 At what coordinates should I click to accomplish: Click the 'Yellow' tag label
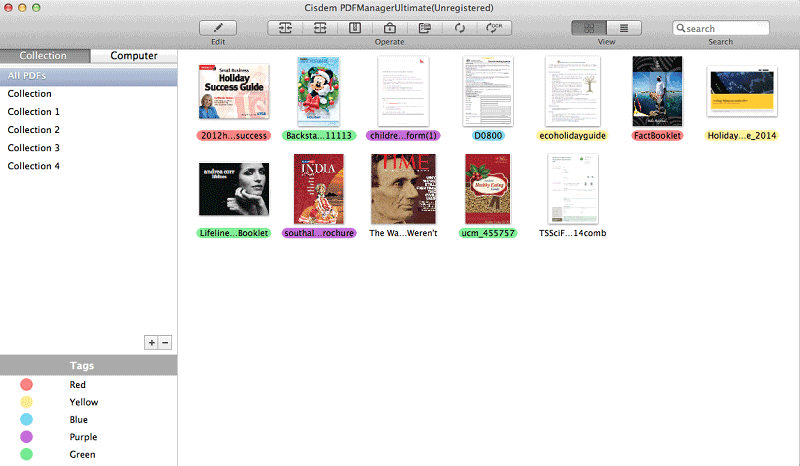84,402
